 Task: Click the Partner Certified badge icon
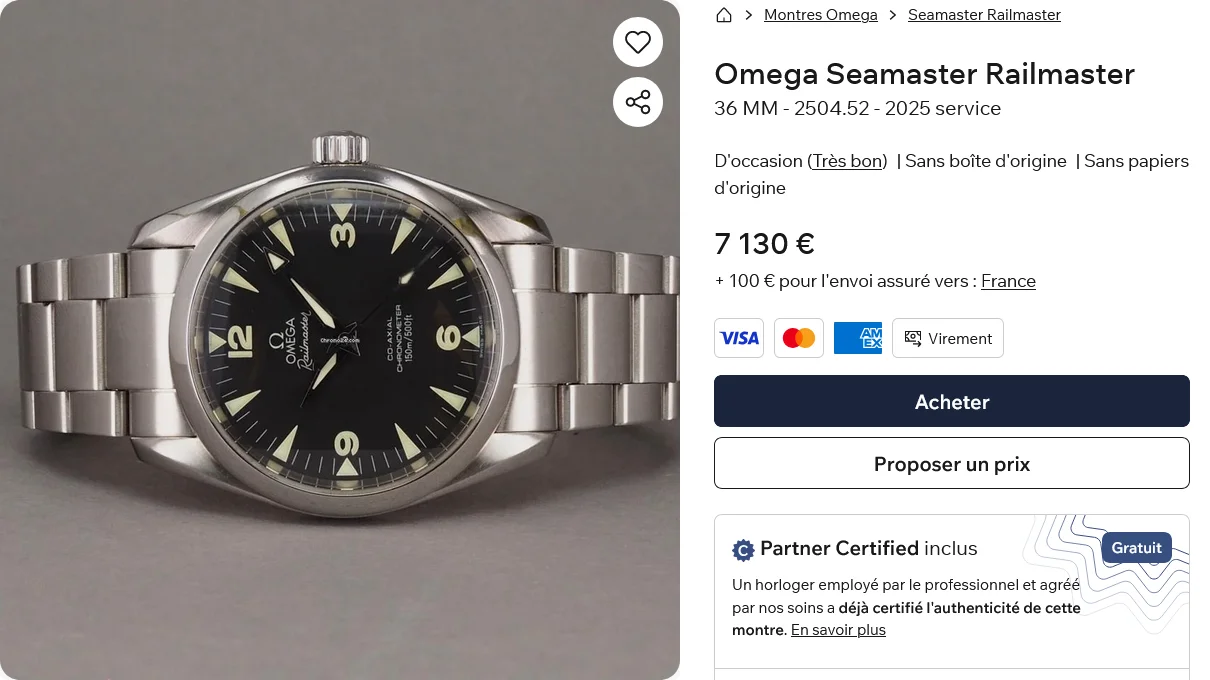click(x=743, y=550)
